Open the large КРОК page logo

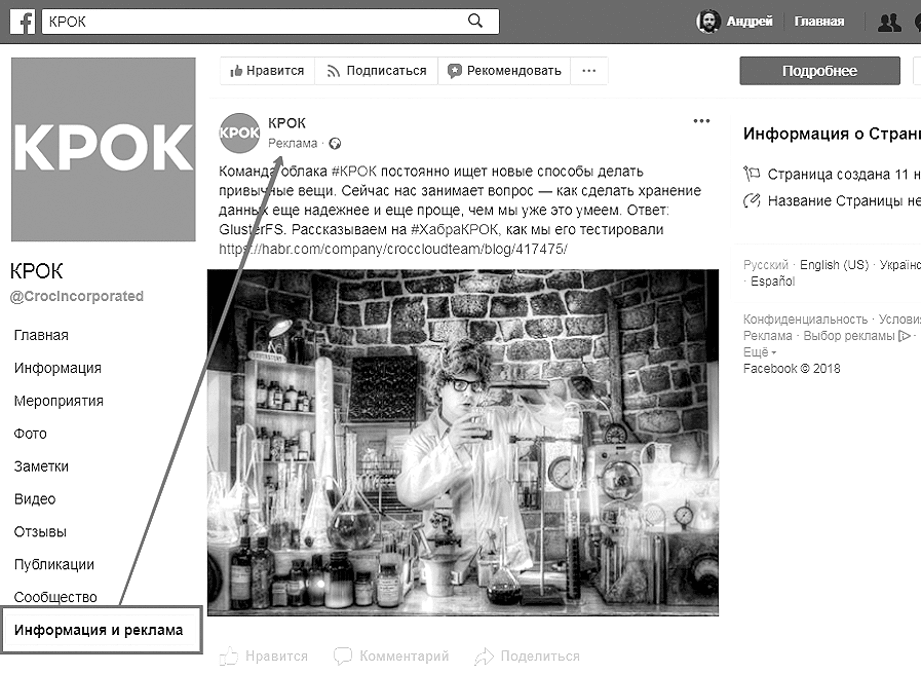coord(103,149)
